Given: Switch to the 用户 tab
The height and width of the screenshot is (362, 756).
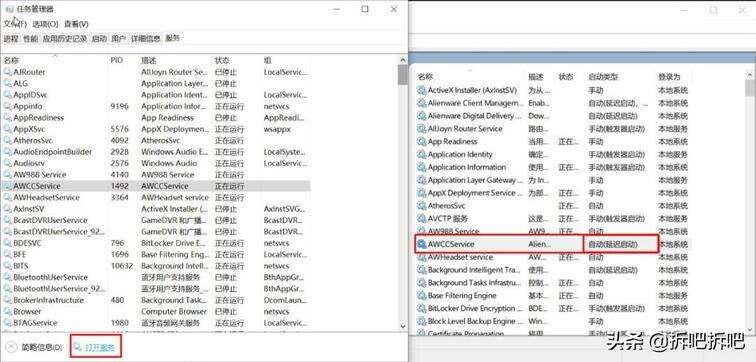Looking at the screenshot, I should [x=118, y=39].
